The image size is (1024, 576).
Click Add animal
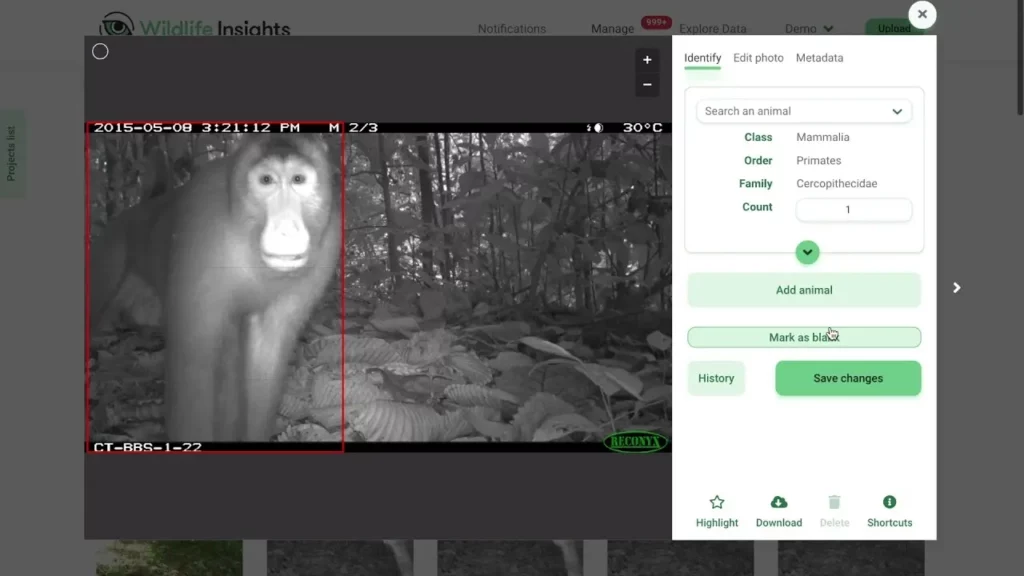803,290
